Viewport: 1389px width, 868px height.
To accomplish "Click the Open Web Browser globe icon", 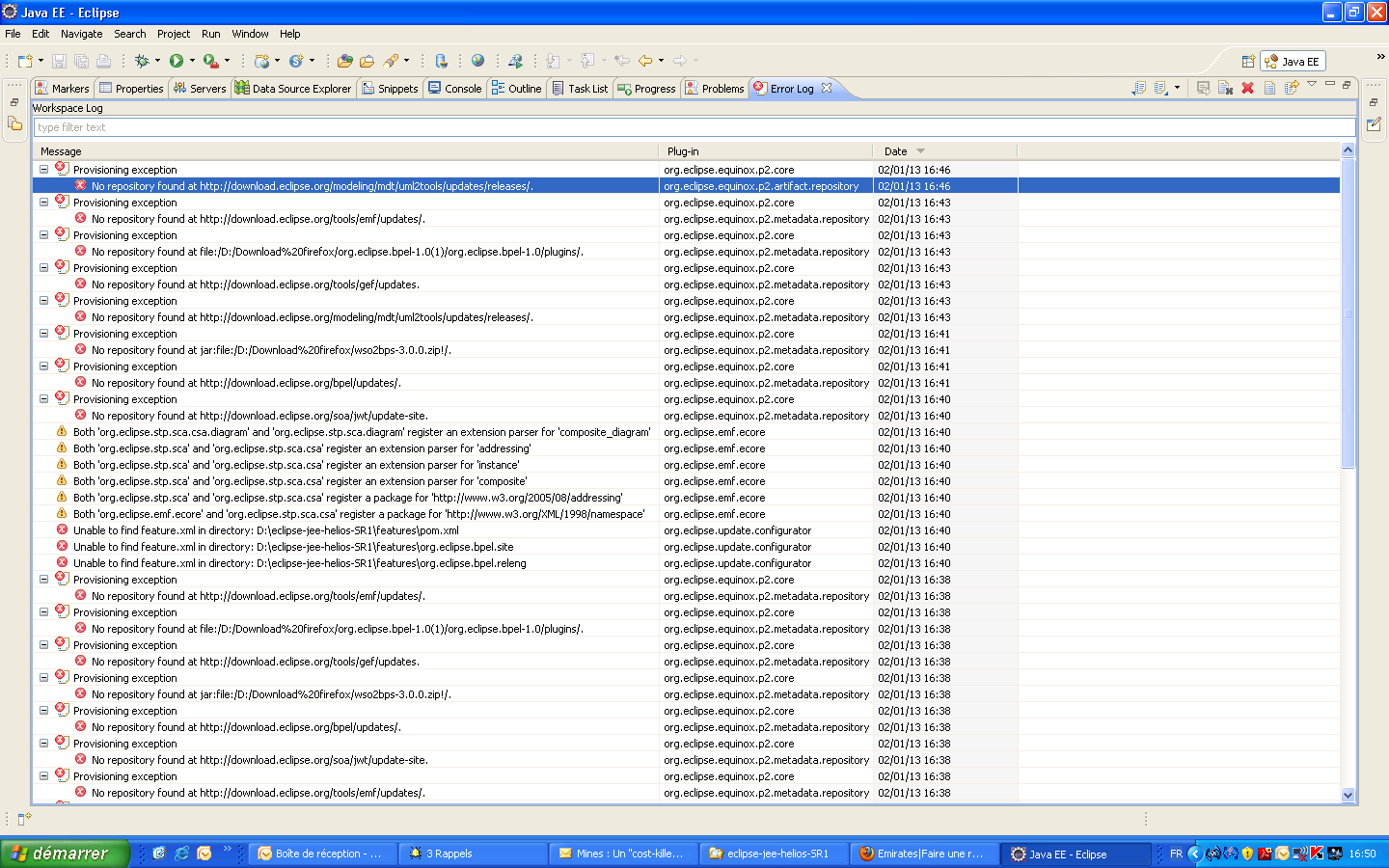I will pyautogui.click(x=477, y=61).
